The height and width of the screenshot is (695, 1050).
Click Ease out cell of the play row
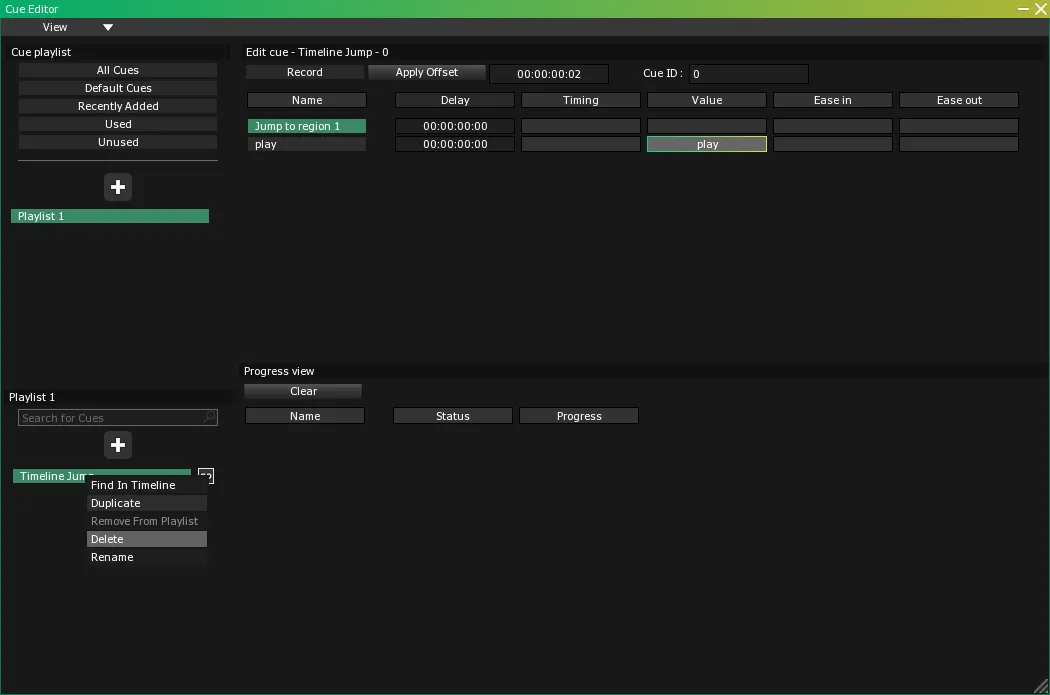click(959, 144)
